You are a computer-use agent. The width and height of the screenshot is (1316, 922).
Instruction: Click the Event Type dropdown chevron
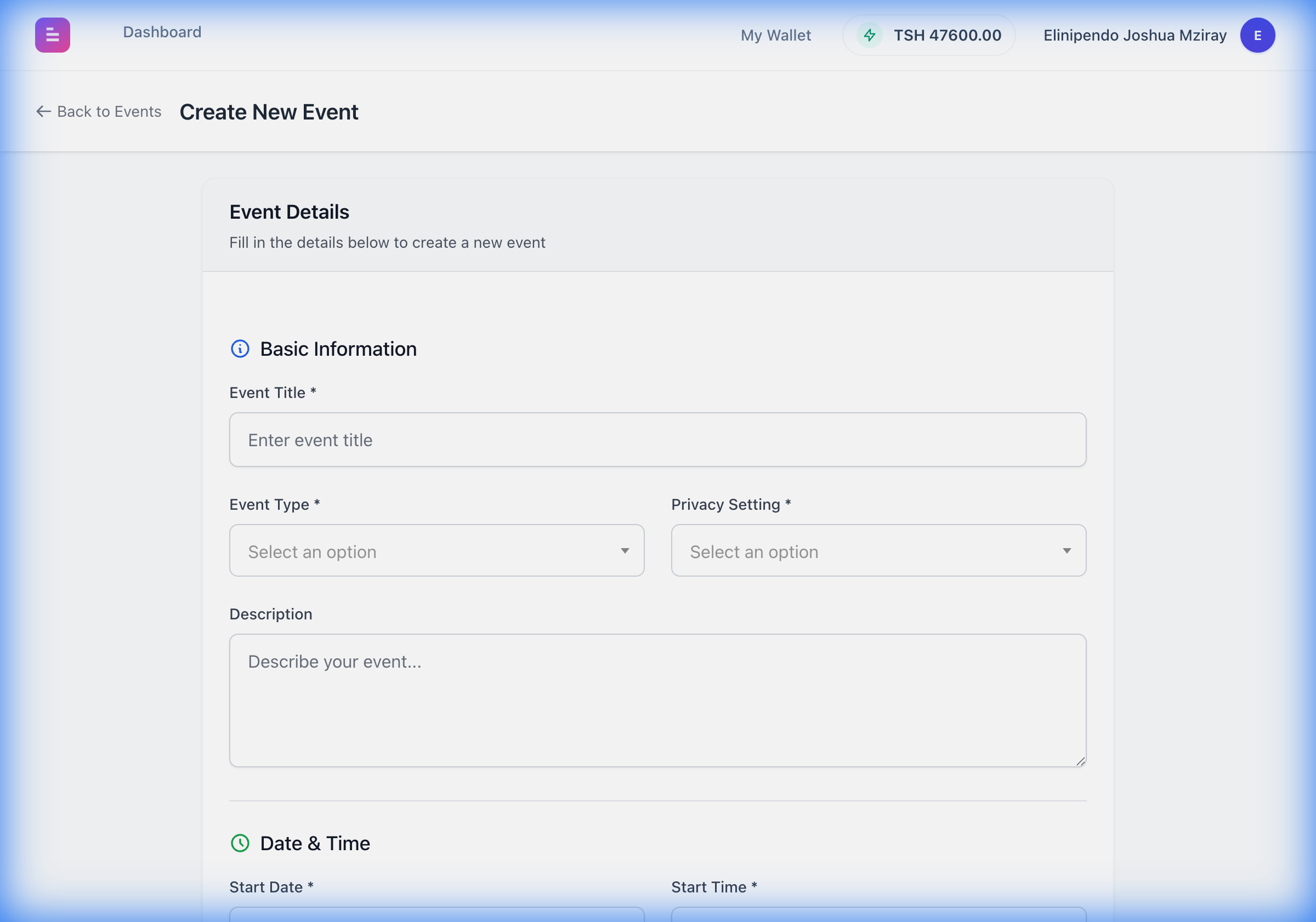pyautogui.click(x=625, y=551)
